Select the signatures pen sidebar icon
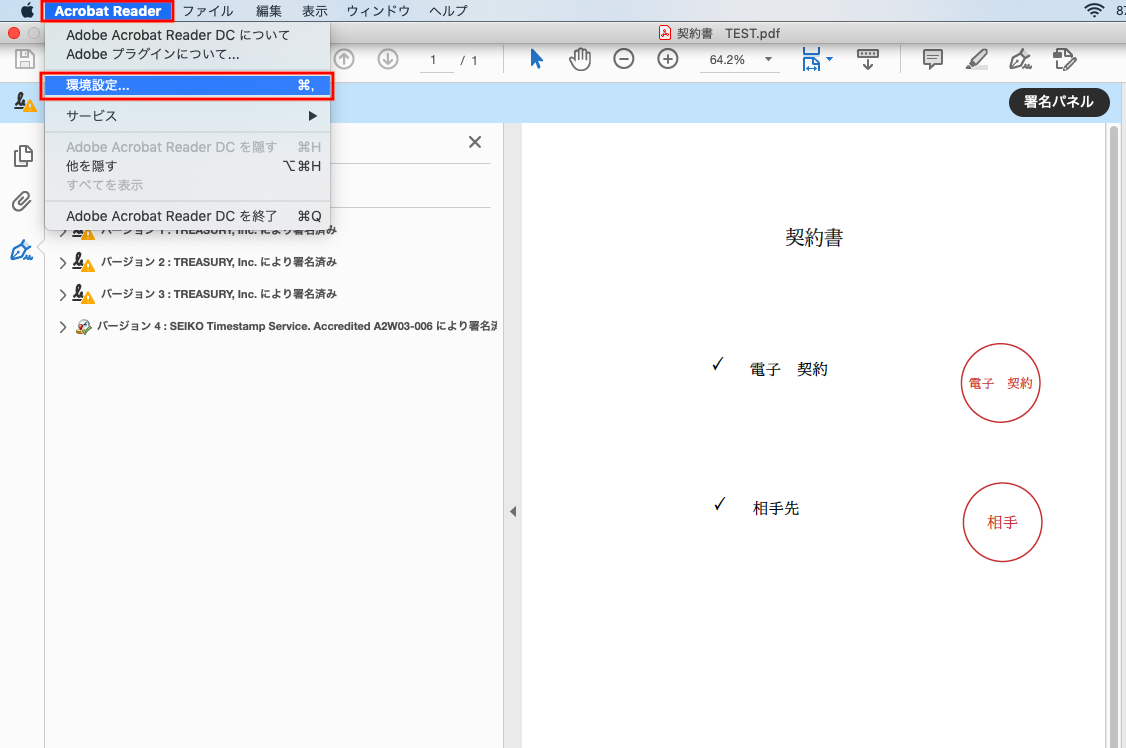Image resolution: width=1126 pixels, height=748 pixels. pos(22,250)
